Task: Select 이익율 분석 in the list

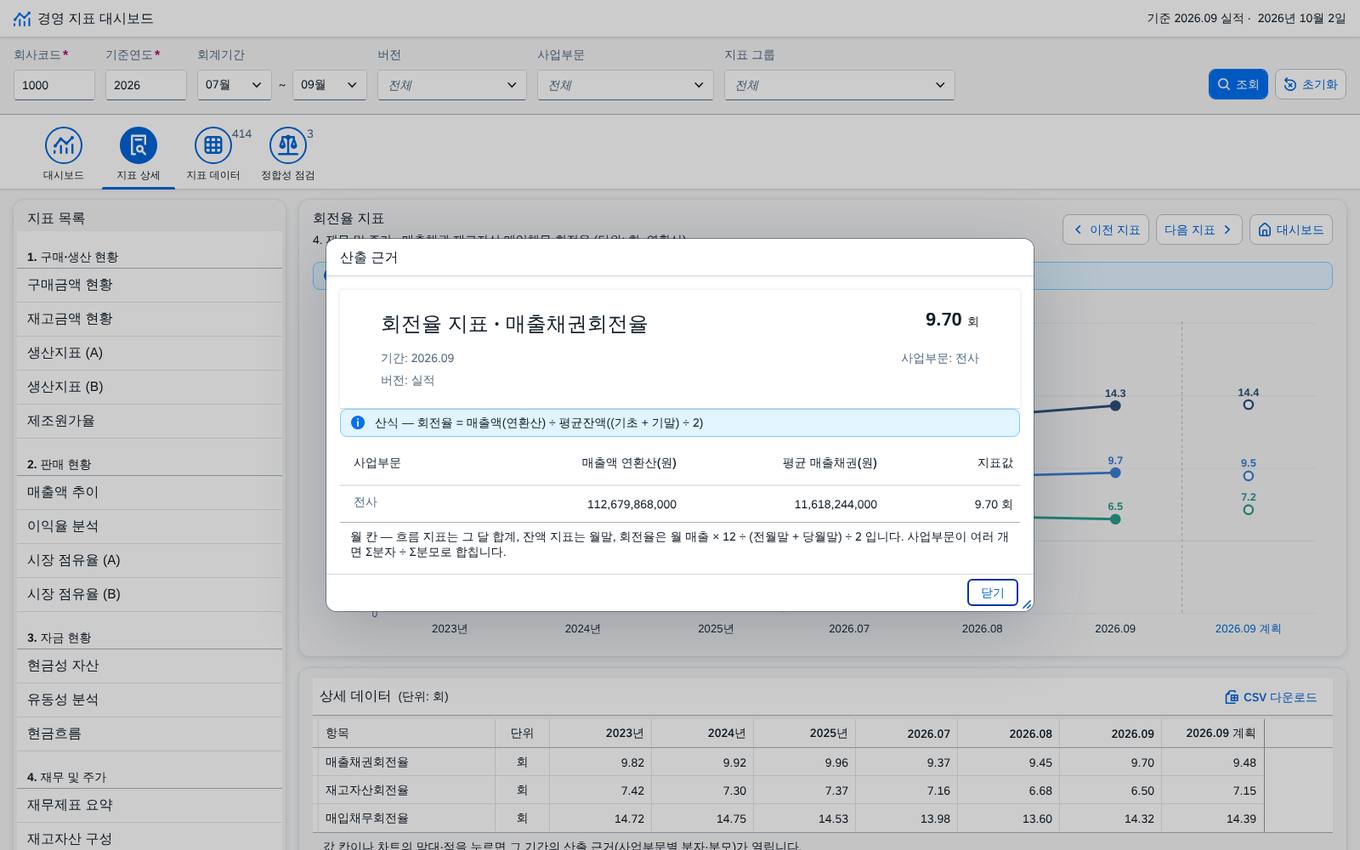Action: pyautogui.click(x=150, y=526)
